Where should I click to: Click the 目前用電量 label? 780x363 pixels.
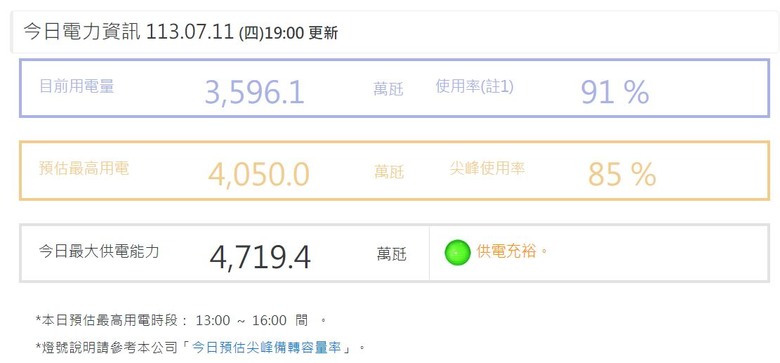(x=77, y=86)
